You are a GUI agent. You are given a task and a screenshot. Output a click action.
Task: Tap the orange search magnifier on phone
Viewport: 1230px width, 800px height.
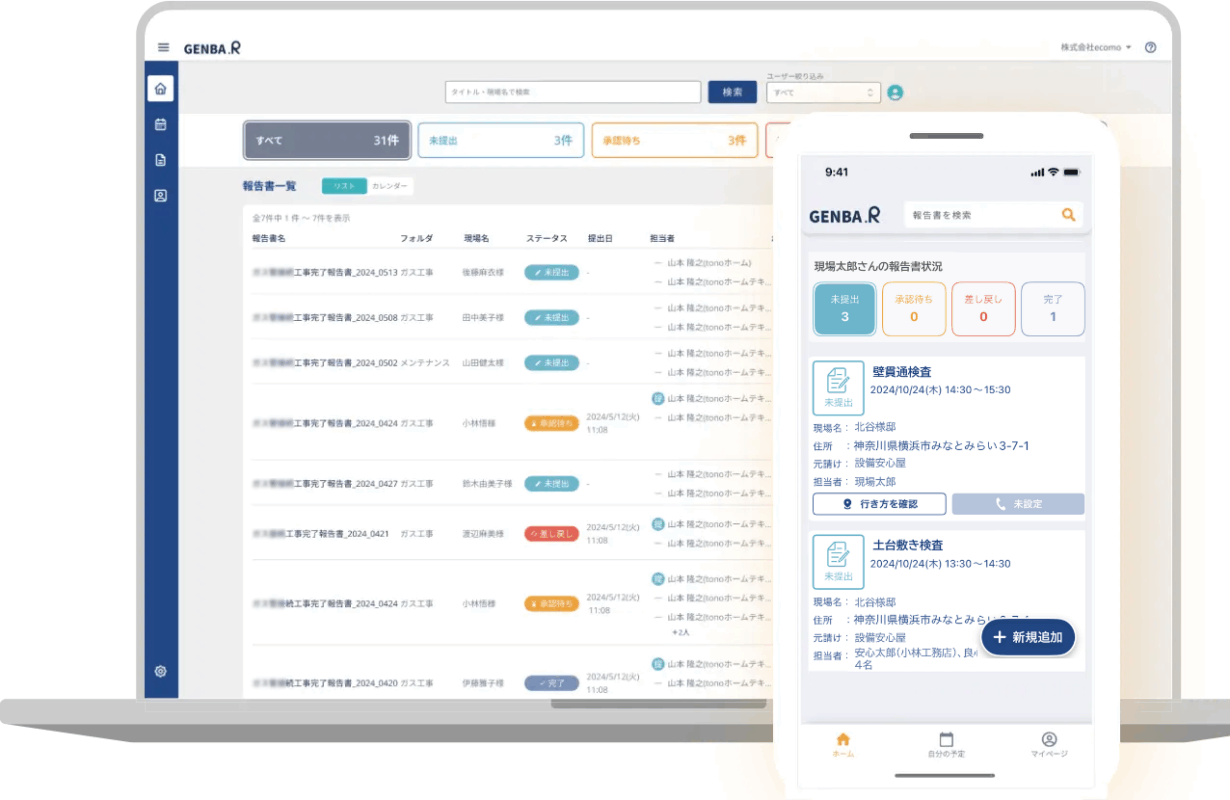tap(1068, 215)
